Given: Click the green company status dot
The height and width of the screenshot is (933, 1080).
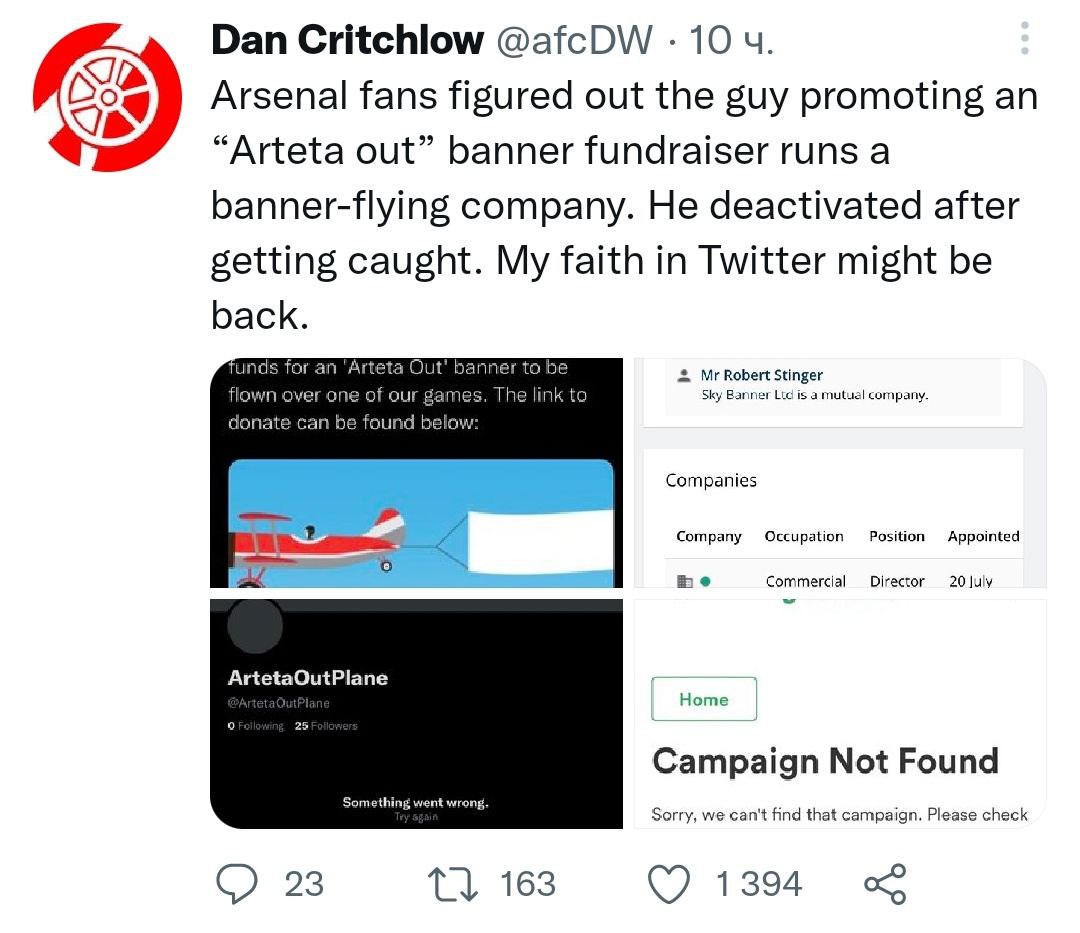Looking at the screenshot, I should point(705,581).
